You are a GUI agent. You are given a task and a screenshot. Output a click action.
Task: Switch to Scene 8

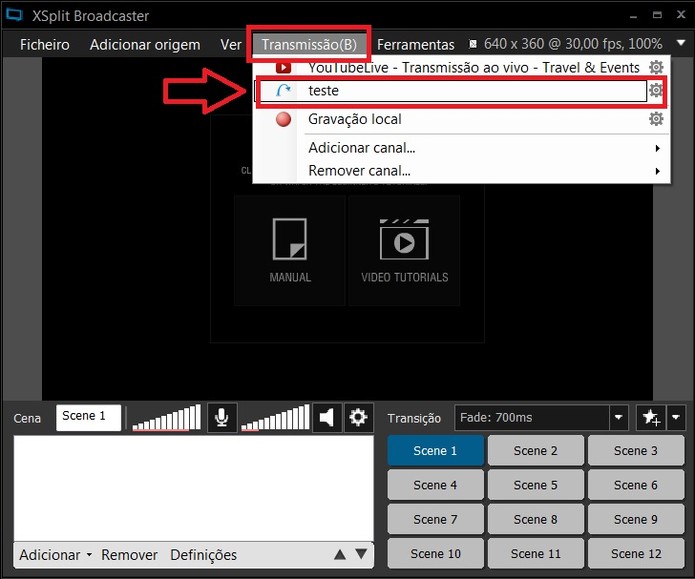tap(535, 519)
